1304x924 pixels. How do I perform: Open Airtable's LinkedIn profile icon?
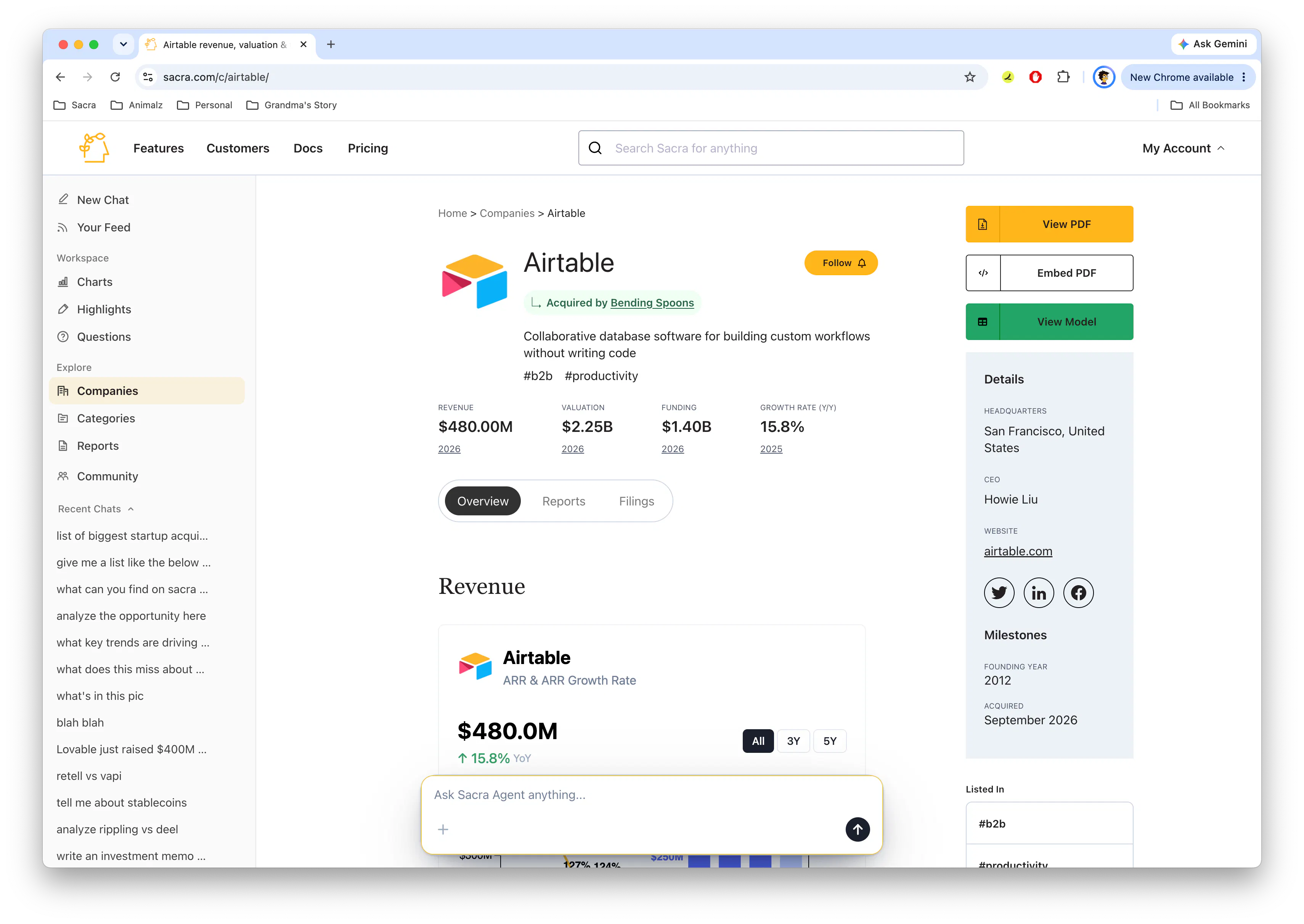tap(1039, 593)
